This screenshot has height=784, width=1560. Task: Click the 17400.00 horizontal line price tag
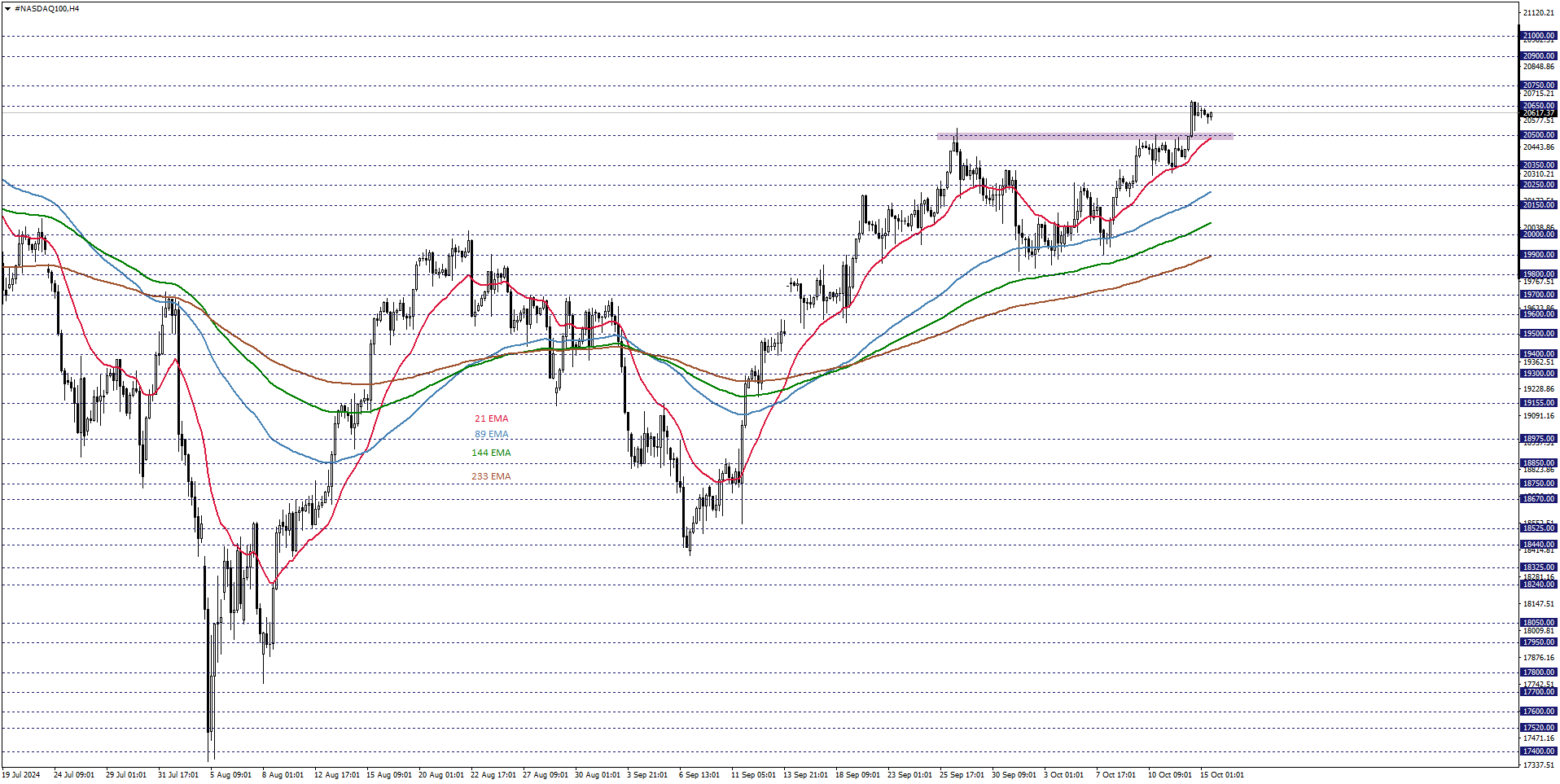[1538, 751]
